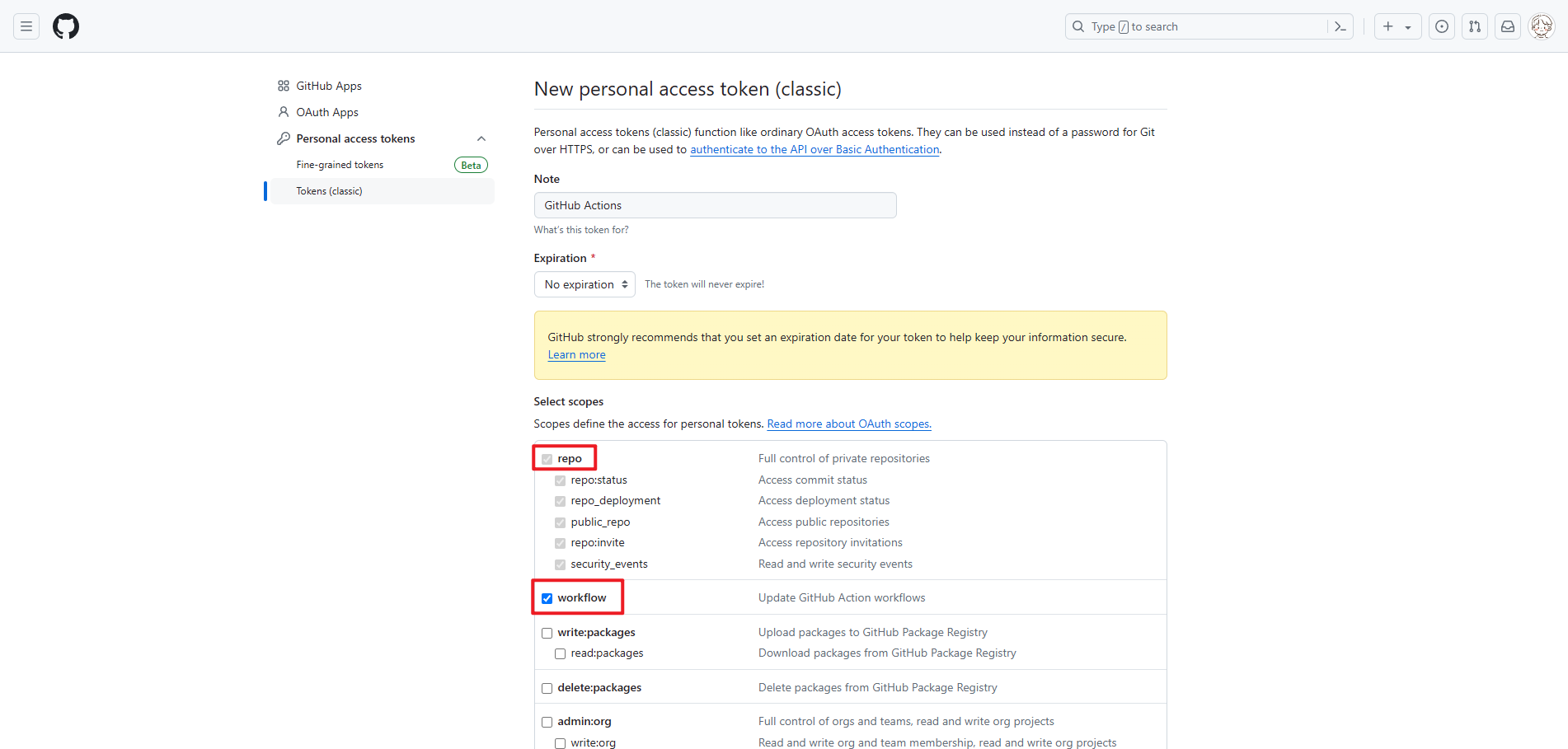Toggle the public_repo checkbox
The width and height of the screenshot is (1568, 749).
click(x=560, y=522)
